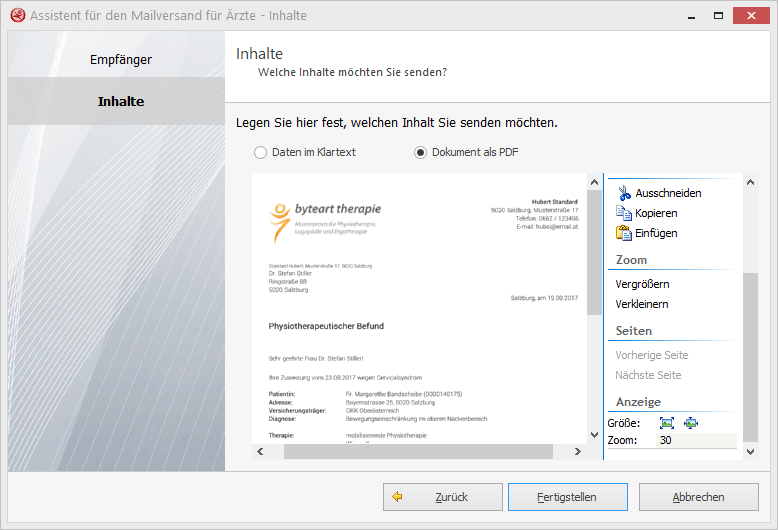Click the yellow back arrow icon on Zurück
Viewport: 778px width, 530px height.
(x=397, y=496)
